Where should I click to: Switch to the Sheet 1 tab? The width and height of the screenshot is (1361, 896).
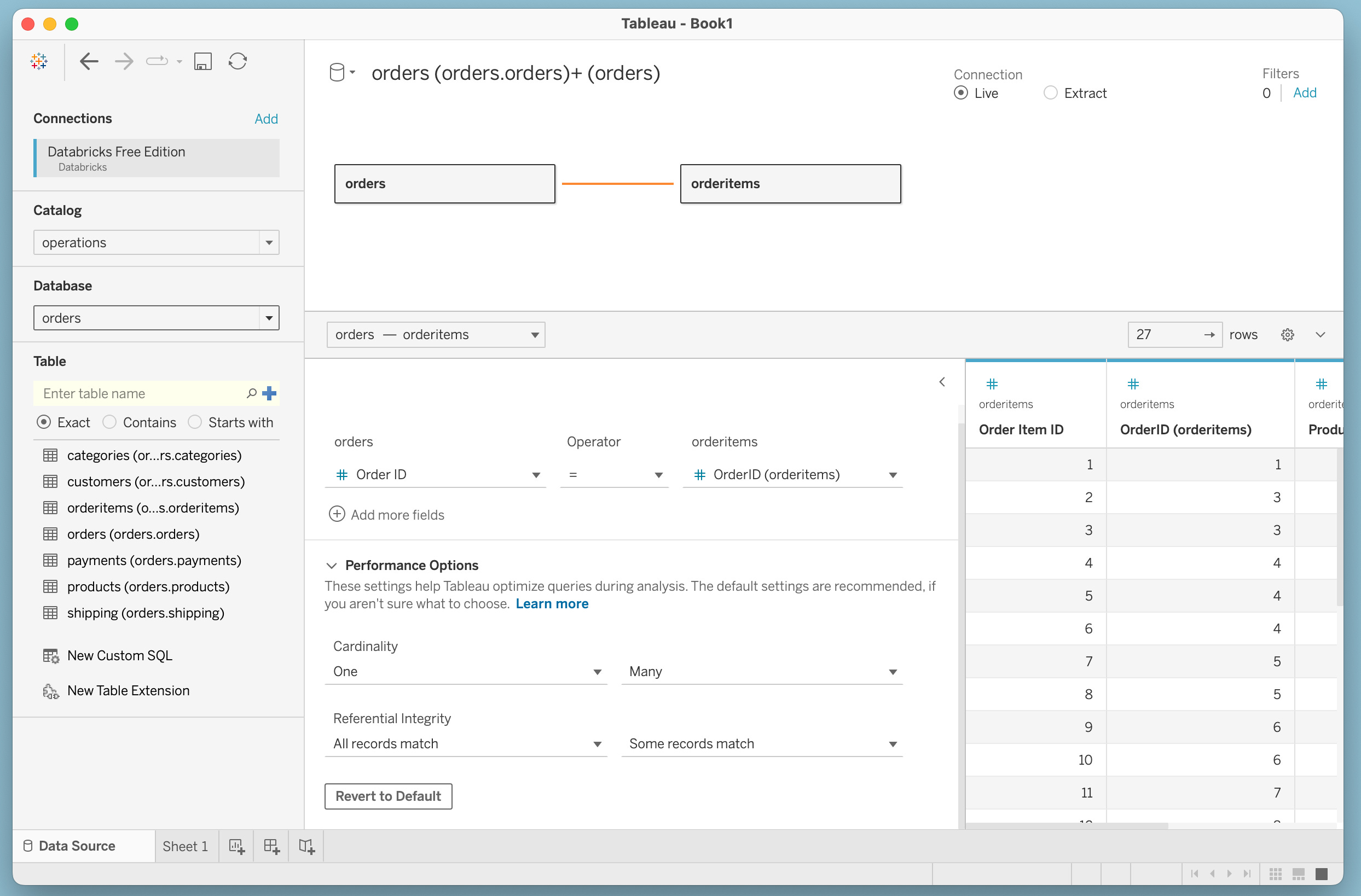click(186, 846)
